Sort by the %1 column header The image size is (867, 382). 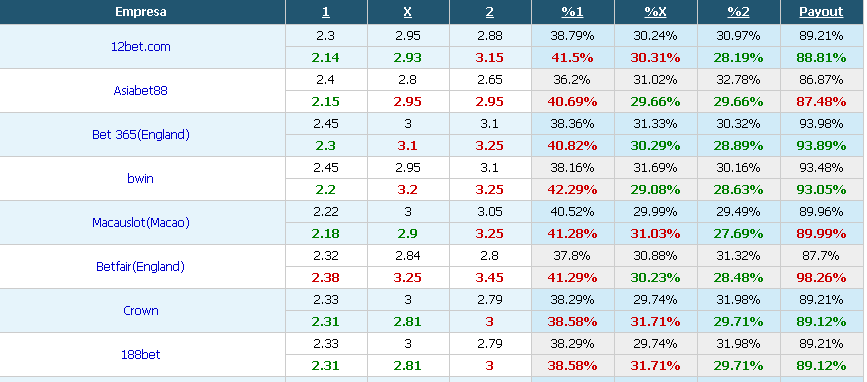coord(572,12)
